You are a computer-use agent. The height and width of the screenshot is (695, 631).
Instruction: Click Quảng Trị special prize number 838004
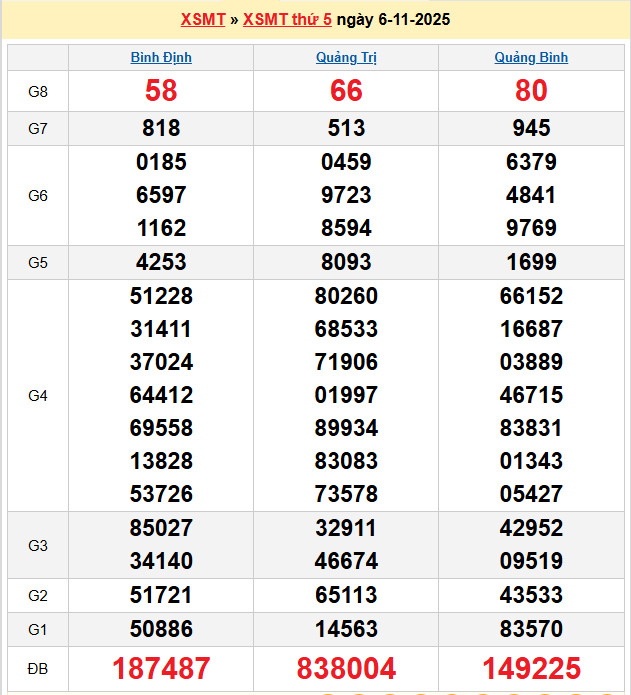[x=346, y=669]
